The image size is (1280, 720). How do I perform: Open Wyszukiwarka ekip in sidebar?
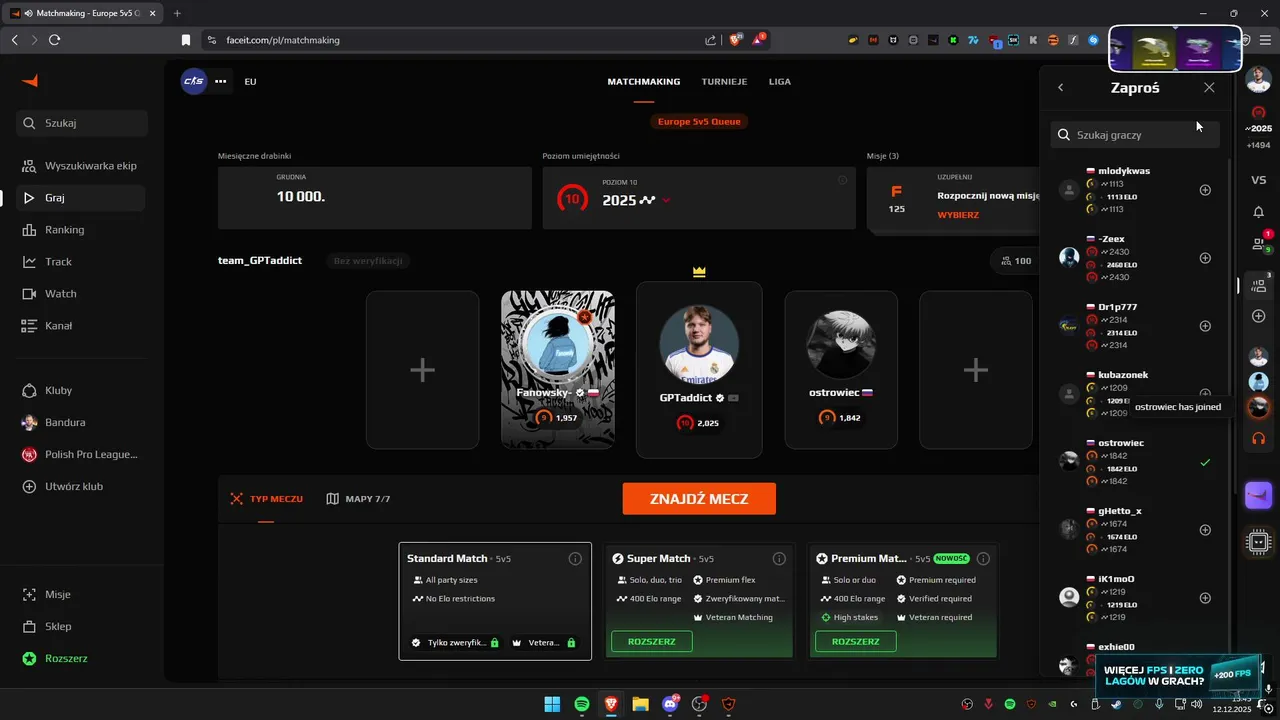pos(80,166)
